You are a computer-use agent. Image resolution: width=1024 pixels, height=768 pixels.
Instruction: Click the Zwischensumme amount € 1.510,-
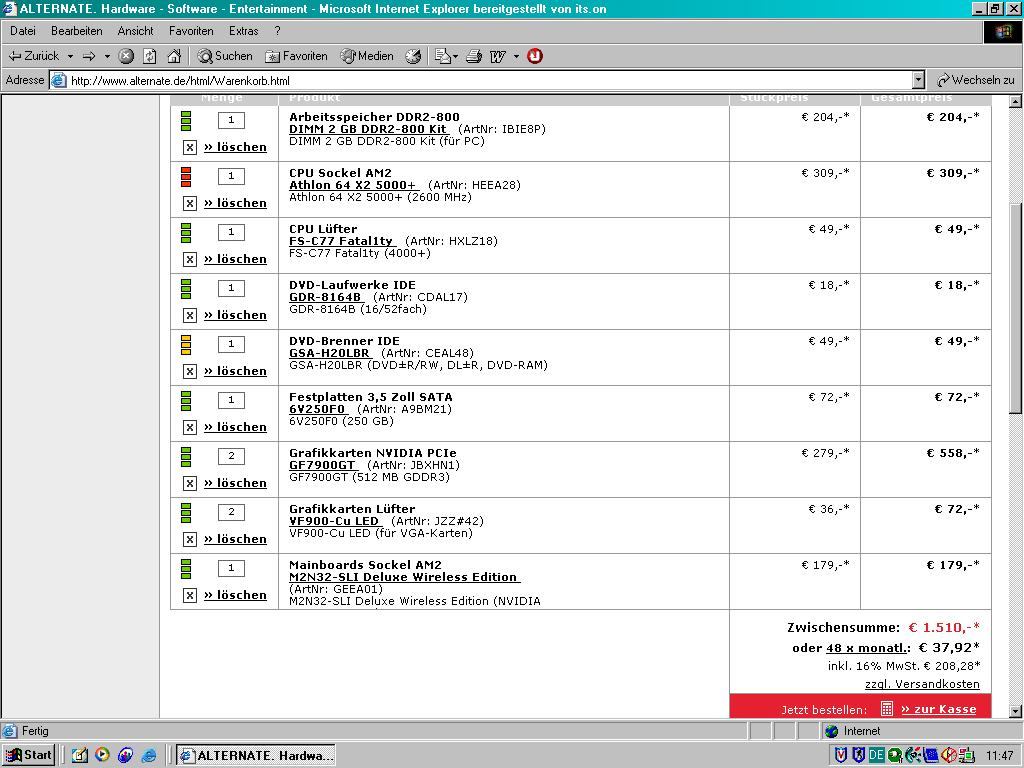[x=944, y=628]
